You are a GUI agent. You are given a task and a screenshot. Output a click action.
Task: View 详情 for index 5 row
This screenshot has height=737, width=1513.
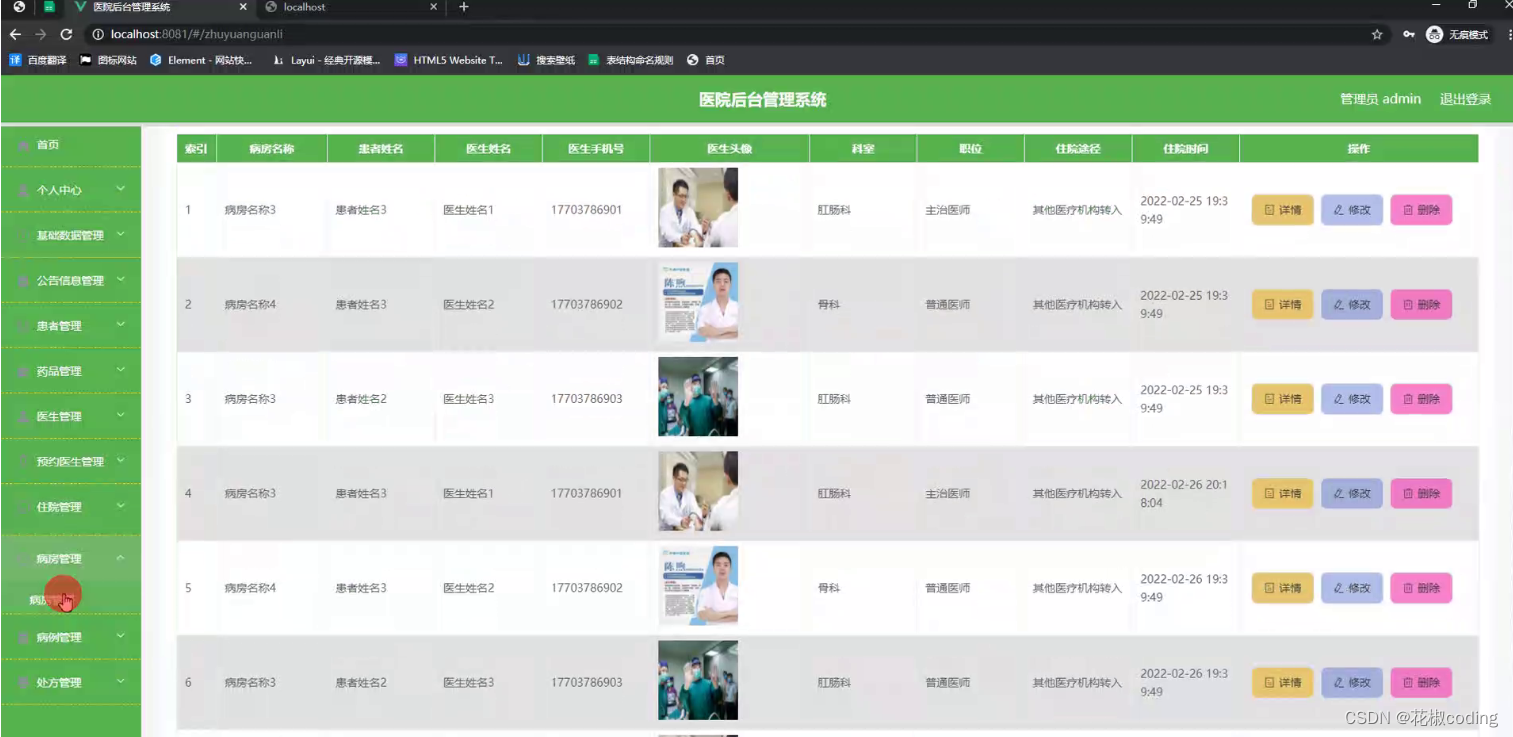click(1283, 588)
